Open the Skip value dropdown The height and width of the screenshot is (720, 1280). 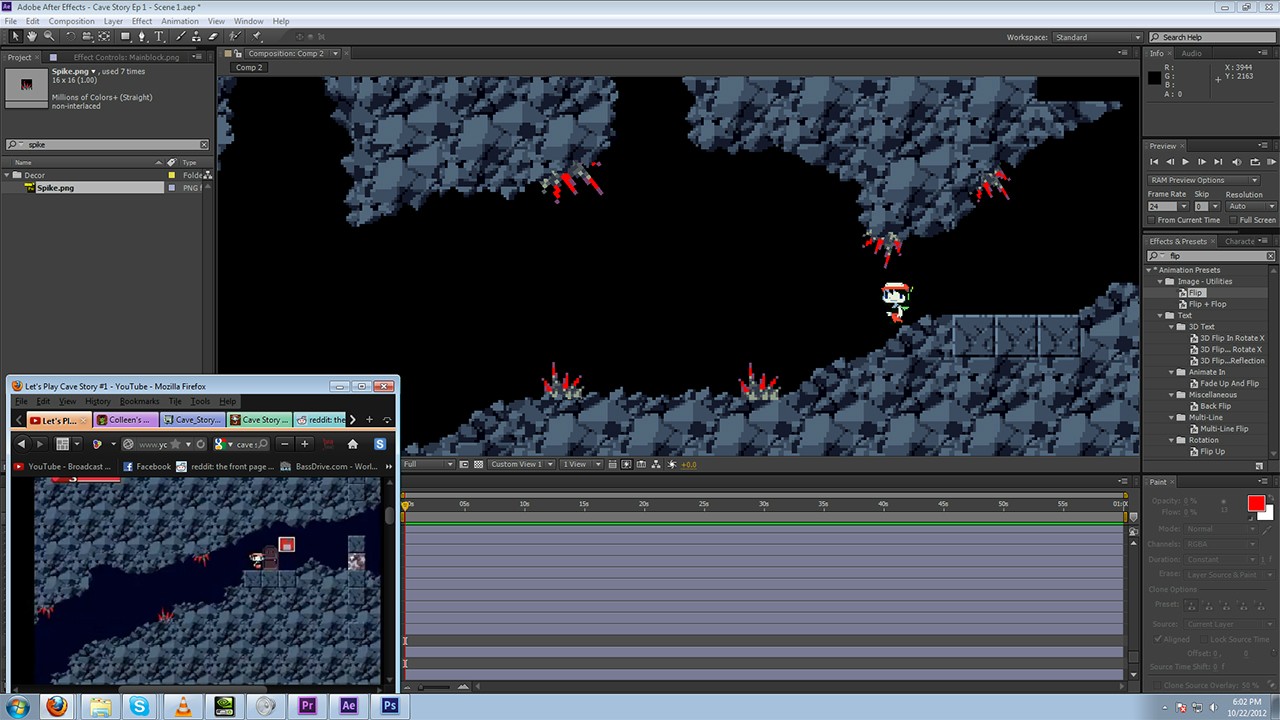coord(1215,206)
